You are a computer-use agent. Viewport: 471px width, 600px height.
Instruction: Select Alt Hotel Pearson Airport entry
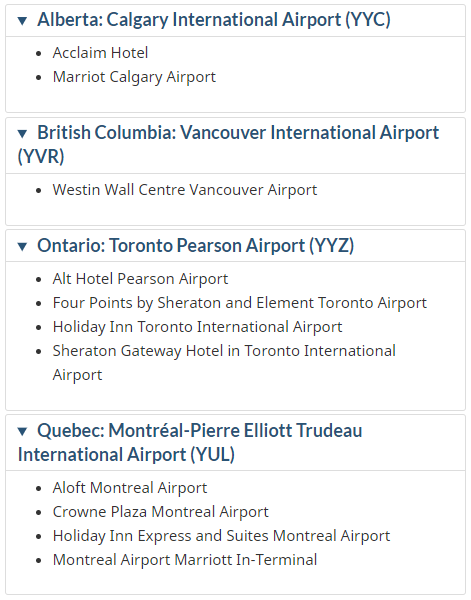pyautogui.click(x=140, y=279)
